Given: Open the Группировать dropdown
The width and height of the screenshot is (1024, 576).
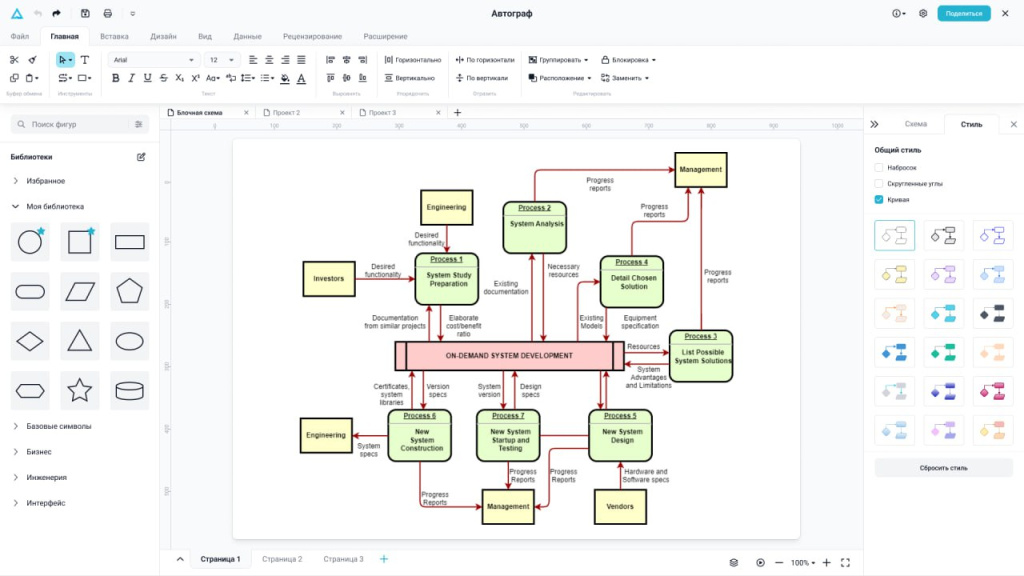Looking at the screenshot, I should pyautogui.click(x=558, y=60).
